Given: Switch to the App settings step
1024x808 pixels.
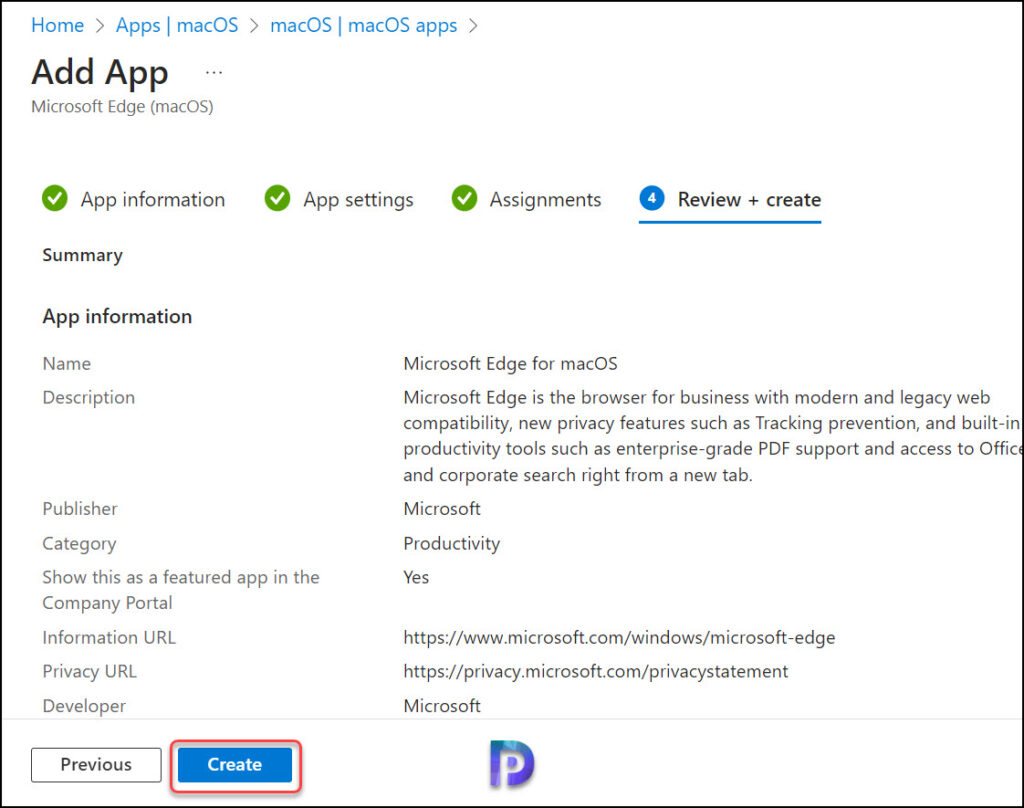Looking at the screenshot, I should point(339,199).
